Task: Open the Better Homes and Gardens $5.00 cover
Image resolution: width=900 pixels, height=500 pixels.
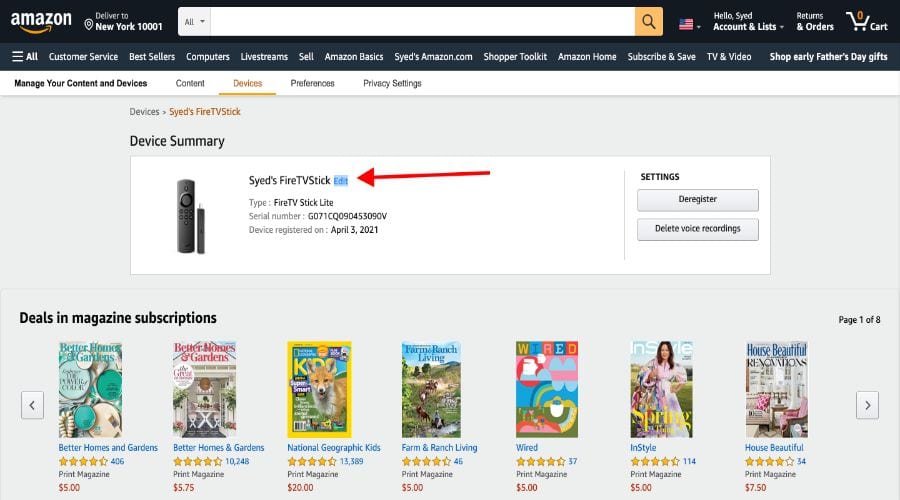Action: (90, 389)
